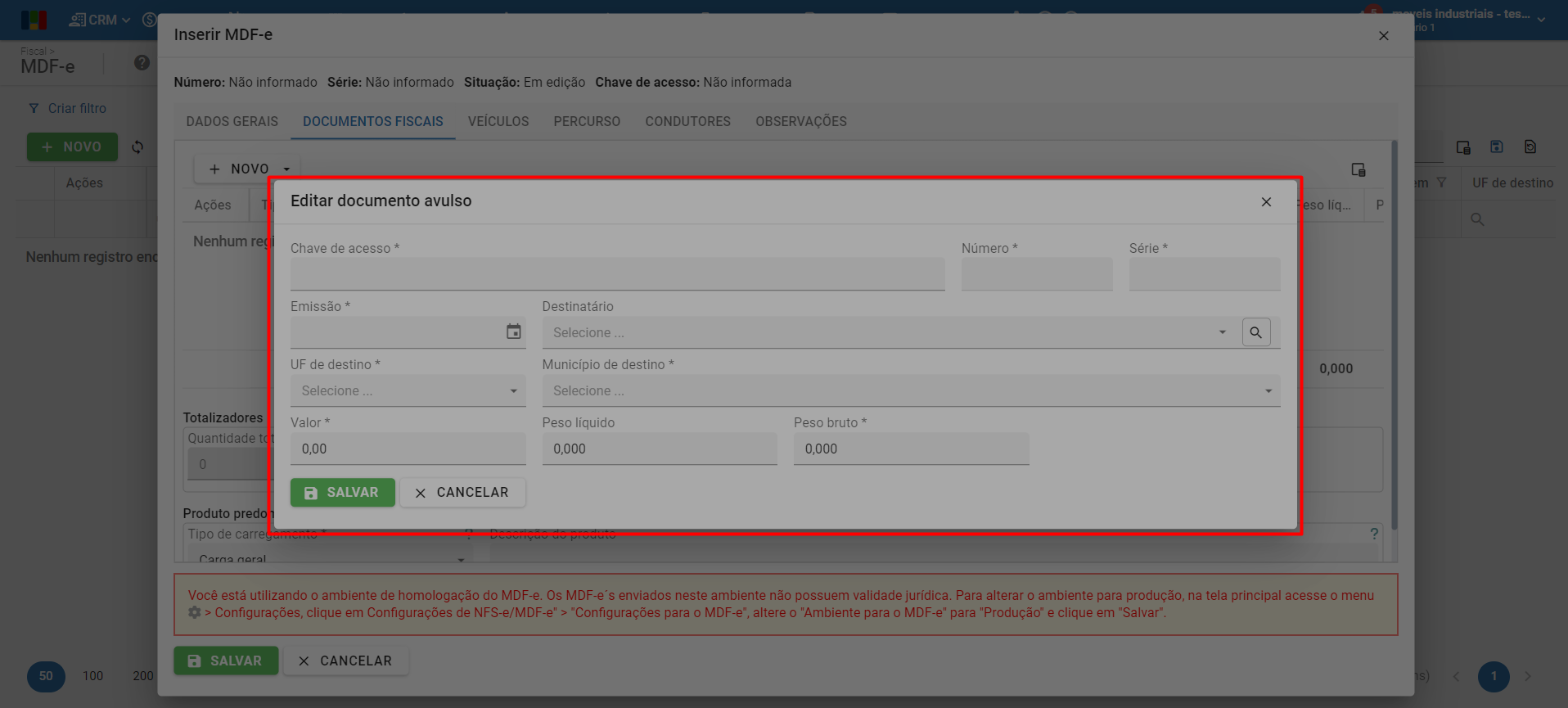Open column chooser in Inserir MDF-e documents grid
The width and height of the screenshot is (1568, 708).
pyautogui.click(x=1358, y=169)
